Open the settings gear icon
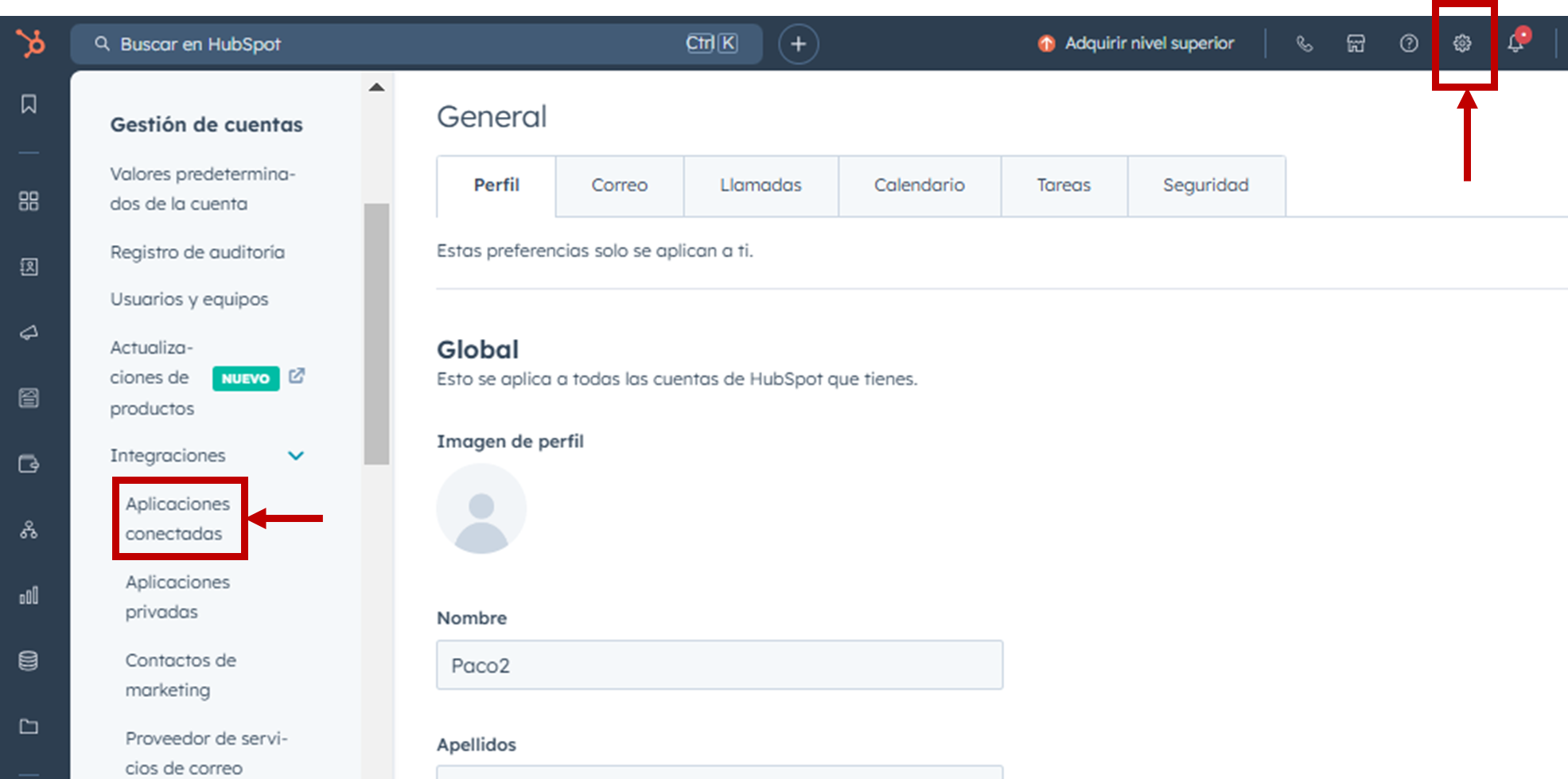 click(x=1462, y=44)
